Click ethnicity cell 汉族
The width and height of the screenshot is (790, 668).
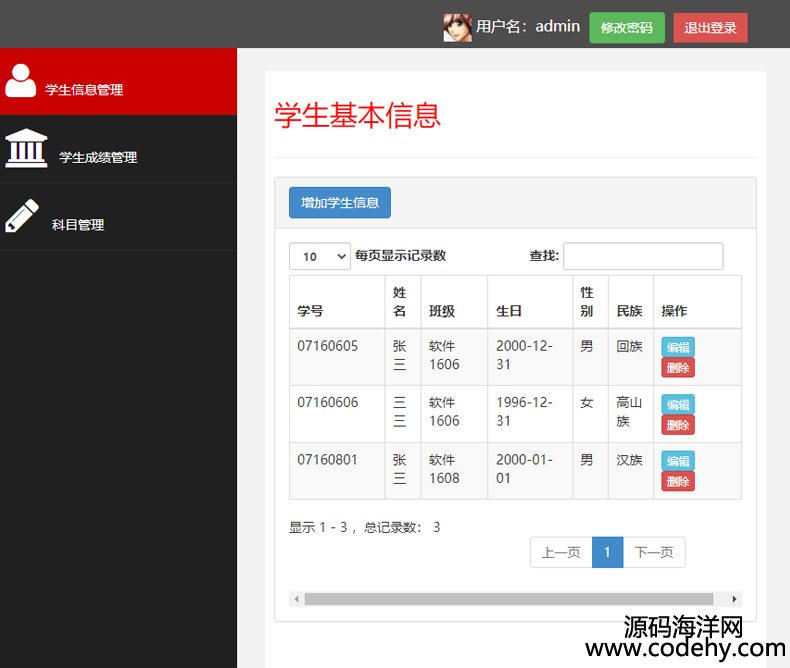pos(631,471)
